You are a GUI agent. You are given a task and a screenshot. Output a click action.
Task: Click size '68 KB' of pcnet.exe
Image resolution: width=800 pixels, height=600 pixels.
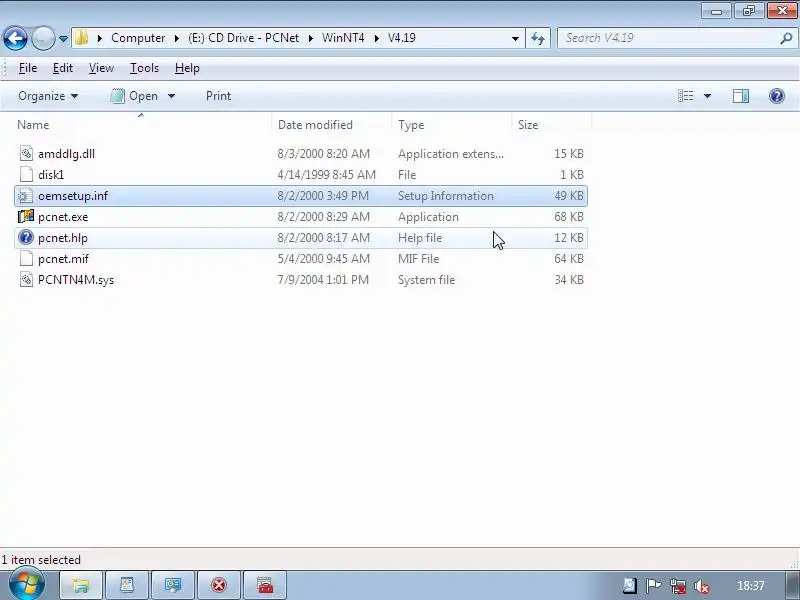569,217
